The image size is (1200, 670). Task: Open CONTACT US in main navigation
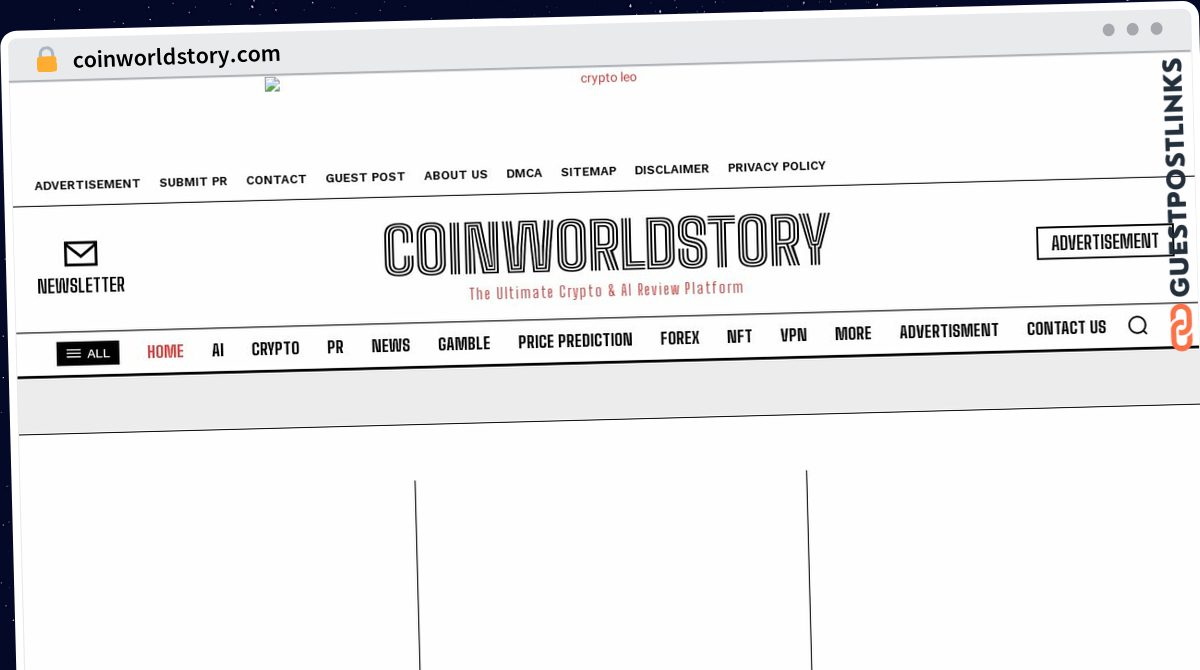(x=1066, y=328)
